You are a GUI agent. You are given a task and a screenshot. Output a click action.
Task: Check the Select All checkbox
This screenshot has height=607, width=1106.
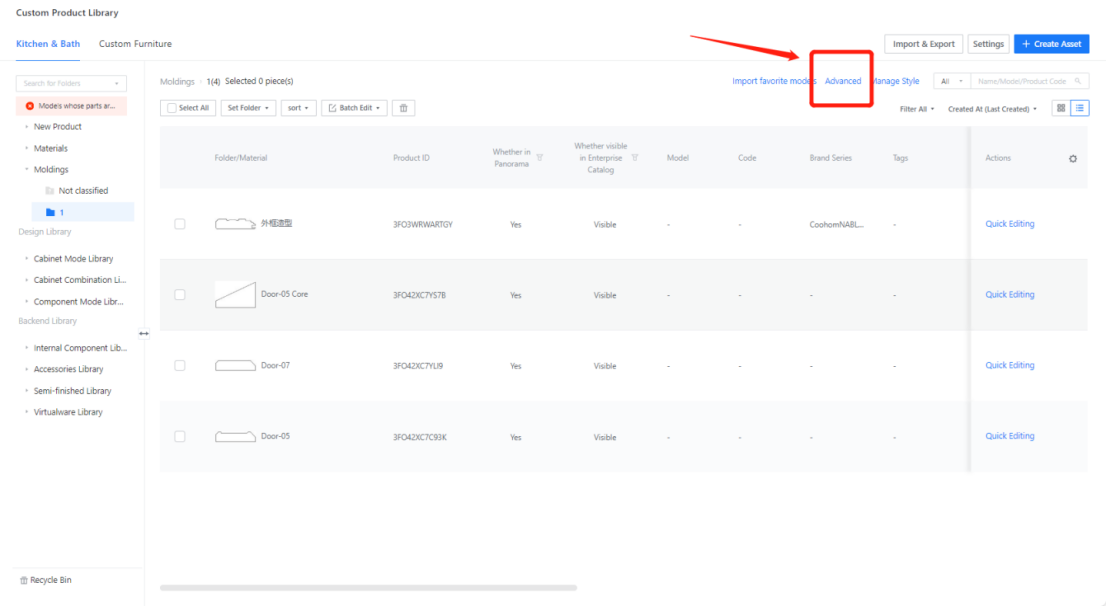(171, 108)
